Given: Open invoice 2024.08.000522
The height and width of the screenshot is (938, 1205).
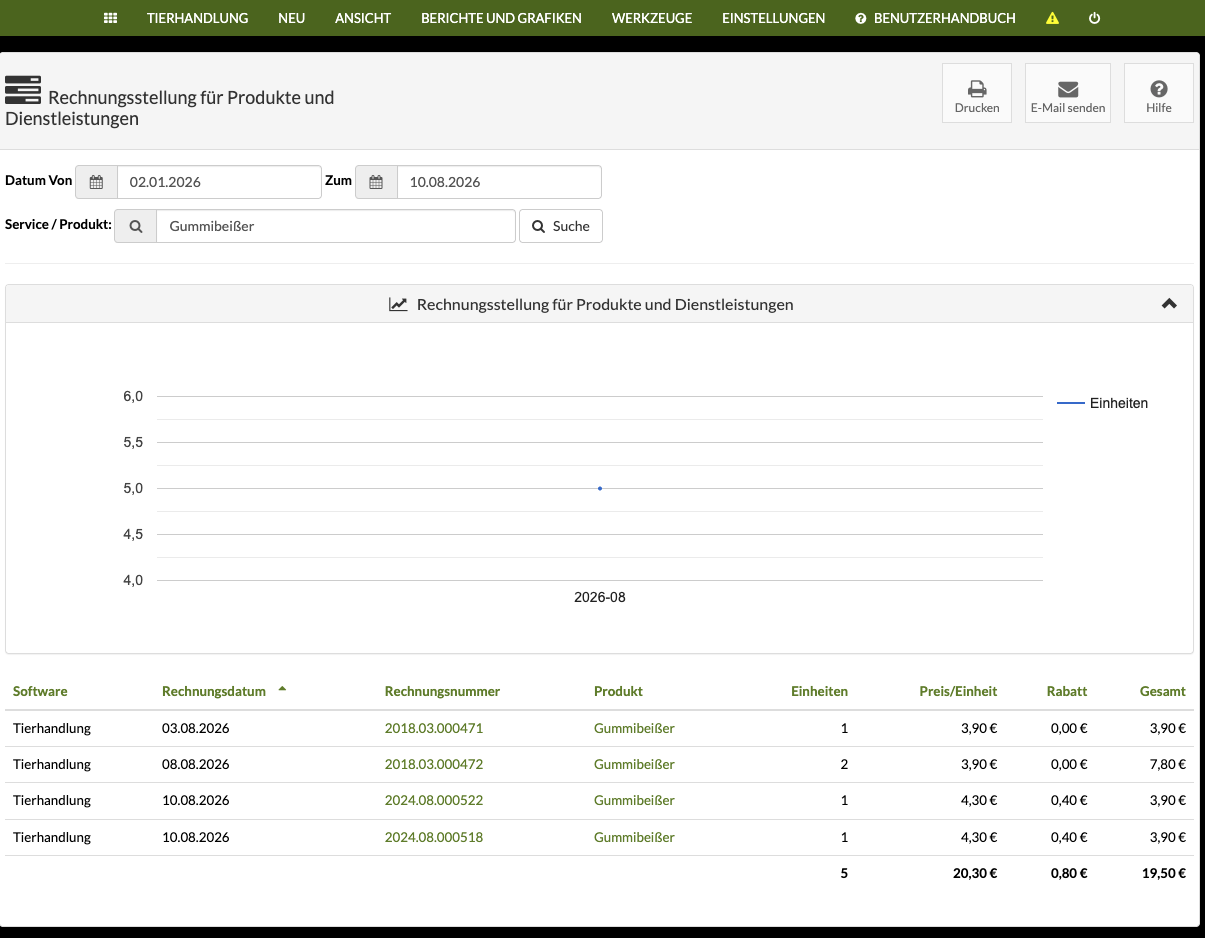Looking at the screenshot, I should [434, 800].
